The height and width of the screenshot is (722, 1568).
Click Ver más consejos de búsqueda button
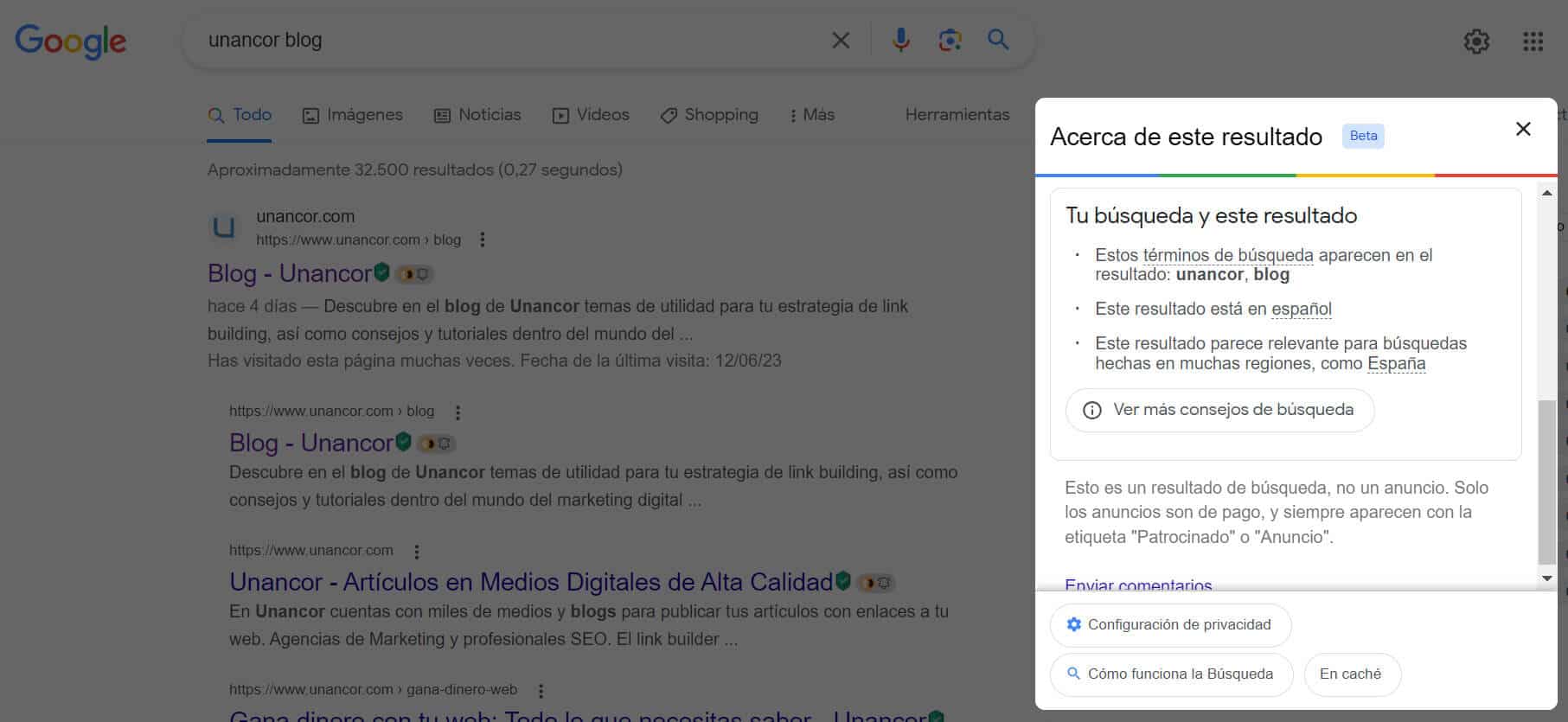pyautogui.click(x=1220, y=410)
